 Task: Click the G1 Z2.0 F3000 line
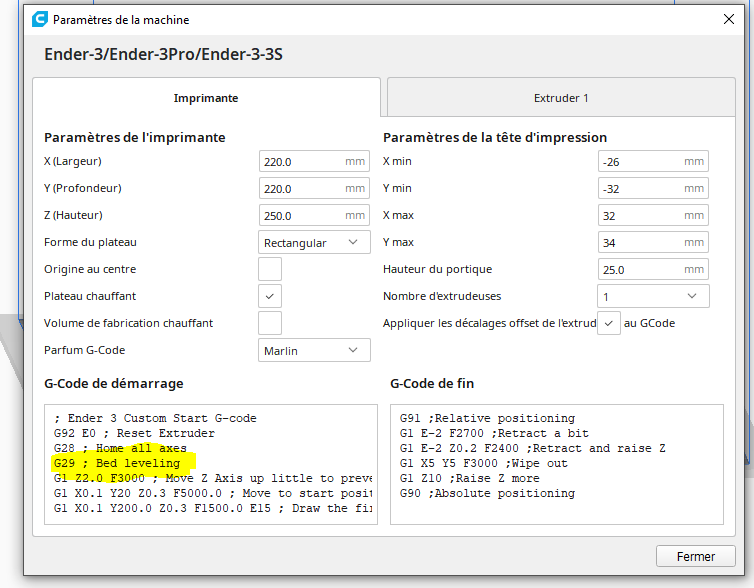point(213,478)
